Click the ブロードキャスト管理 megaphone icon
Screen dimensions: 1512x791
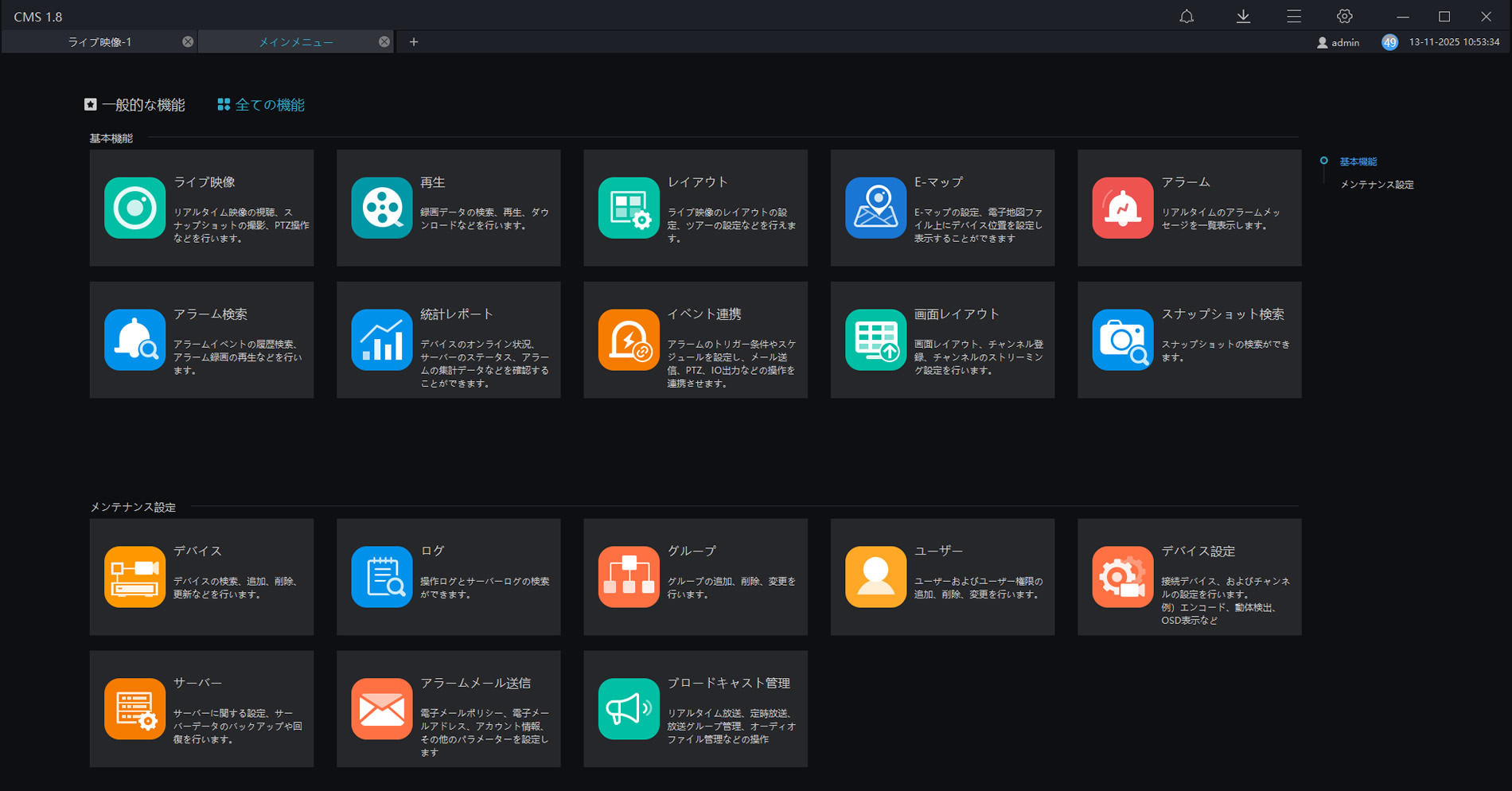pos(629,709)
